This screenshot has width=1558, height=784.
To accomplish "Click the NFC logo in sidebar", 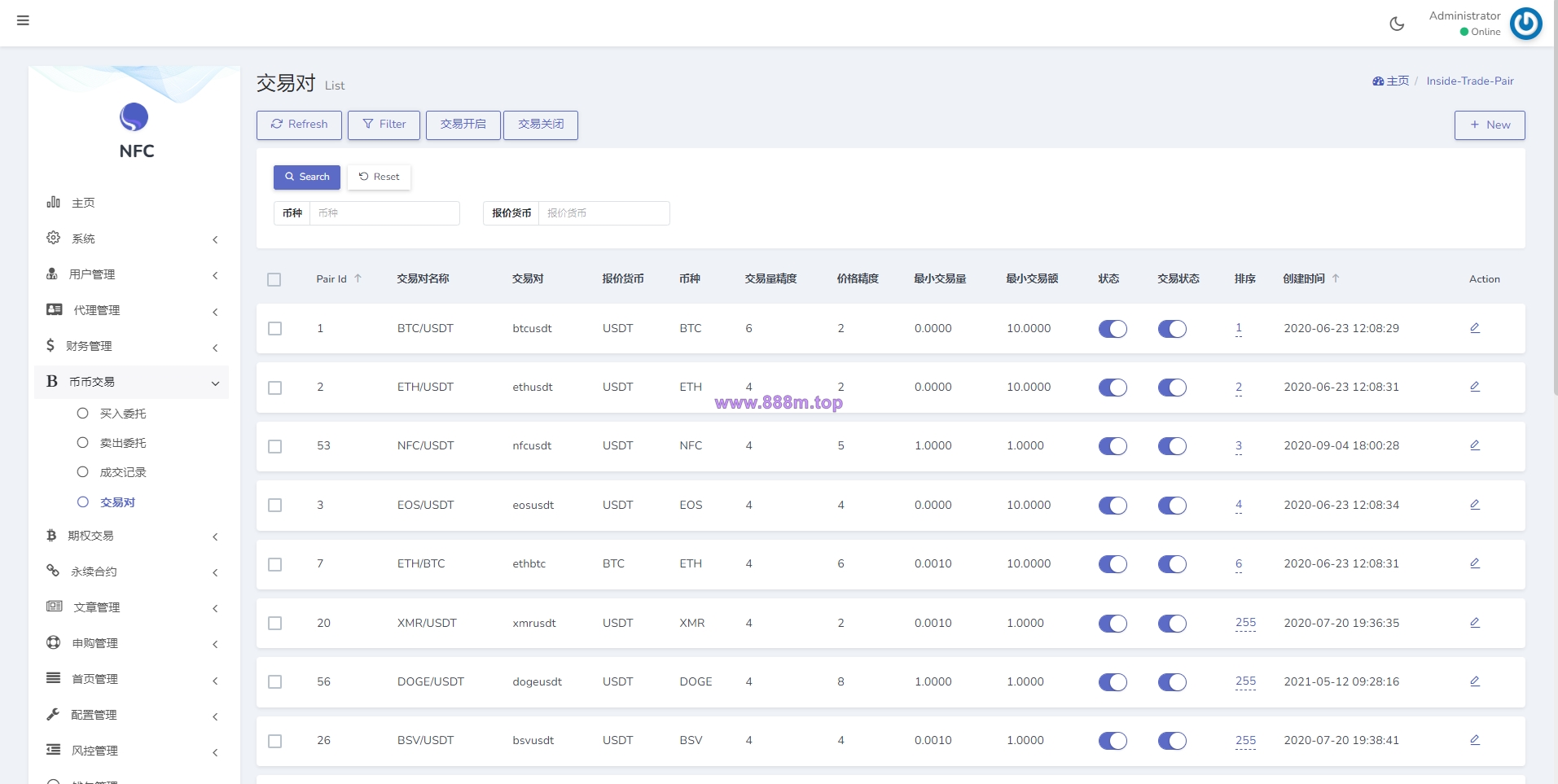I will pyautogui.click(x=134, y=117).
